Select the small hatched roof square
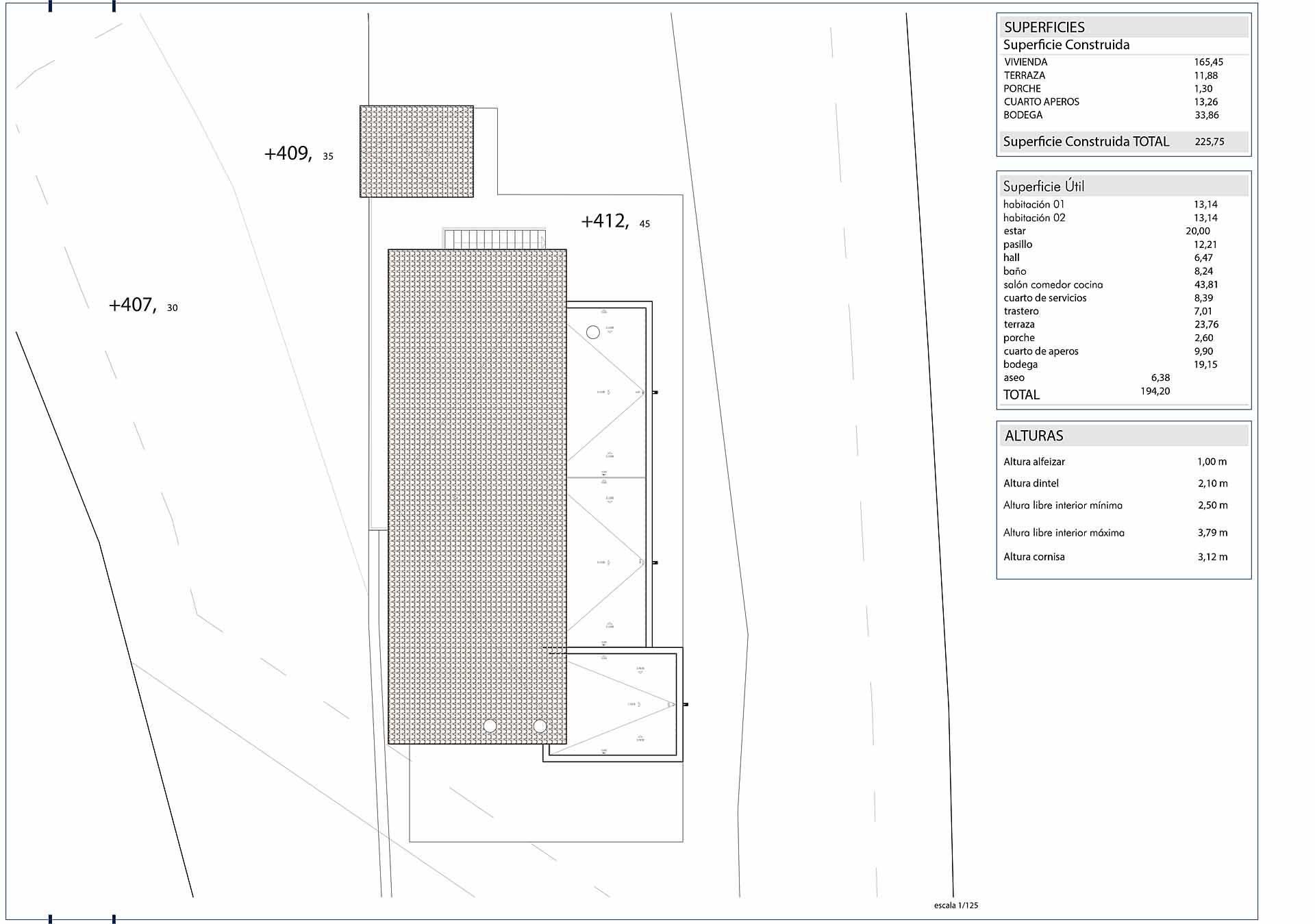This screenshot has width=1315, height=924. click(416, 151)
